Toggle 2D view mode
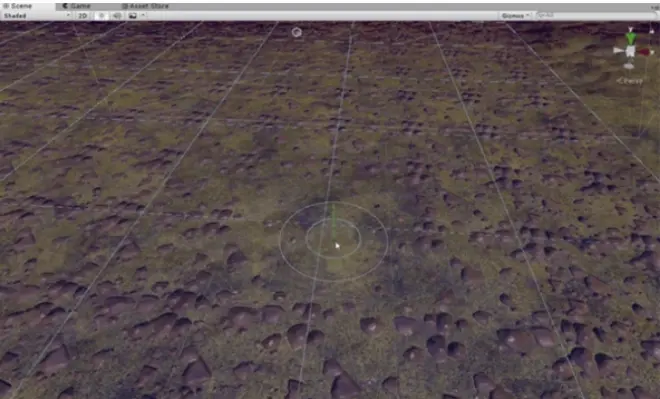Image resolution: width=660 pixels, height=399 pixels. [x=82, y=16]
